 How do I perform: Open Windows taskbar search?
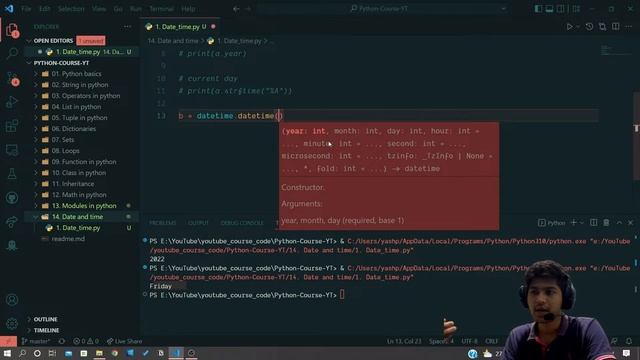tap(22, 353)
